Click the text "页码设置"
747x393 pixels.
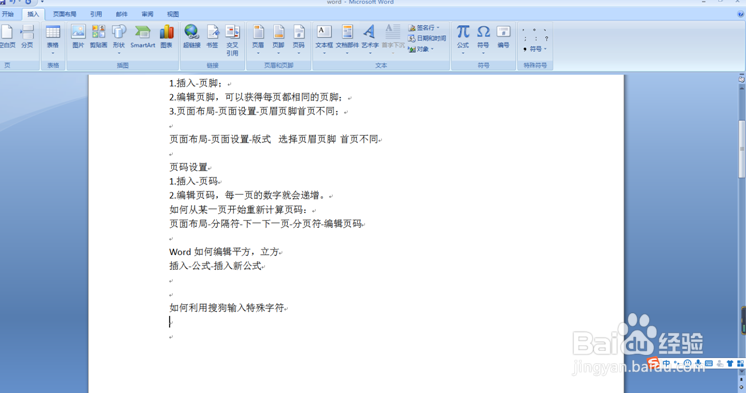pos(189,167)
